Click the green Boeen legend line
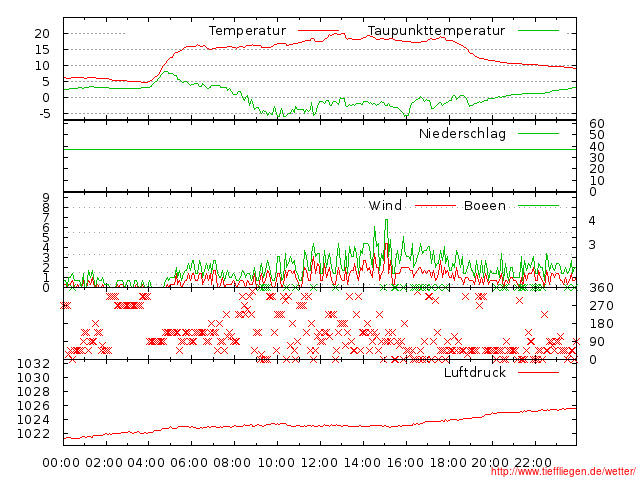 [538, 206]
